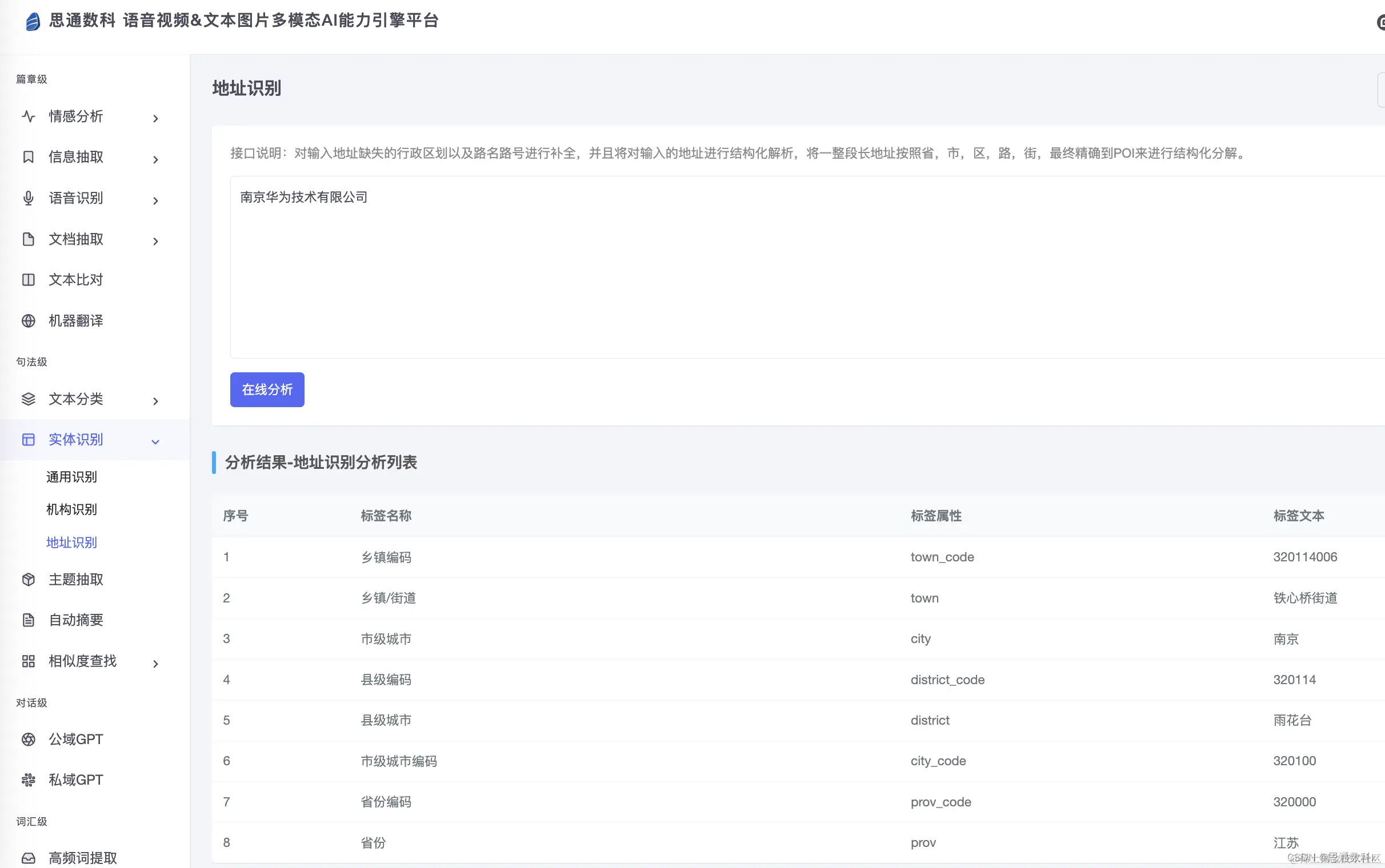Select the 地址识别 submenu item

(x=72, y=542)
